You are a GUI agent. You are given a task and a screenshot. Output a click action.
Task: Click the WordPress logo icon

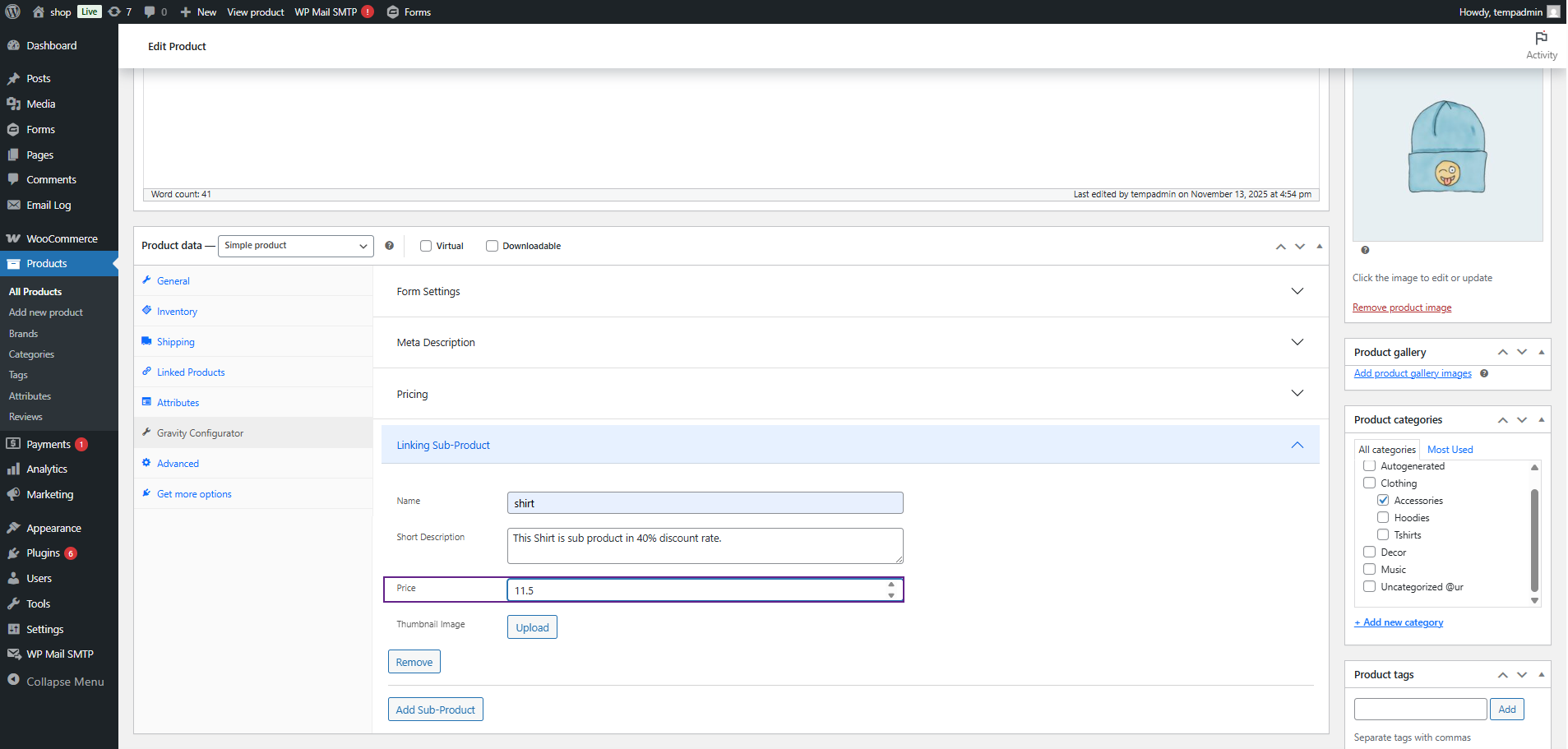tap(13, 12)
